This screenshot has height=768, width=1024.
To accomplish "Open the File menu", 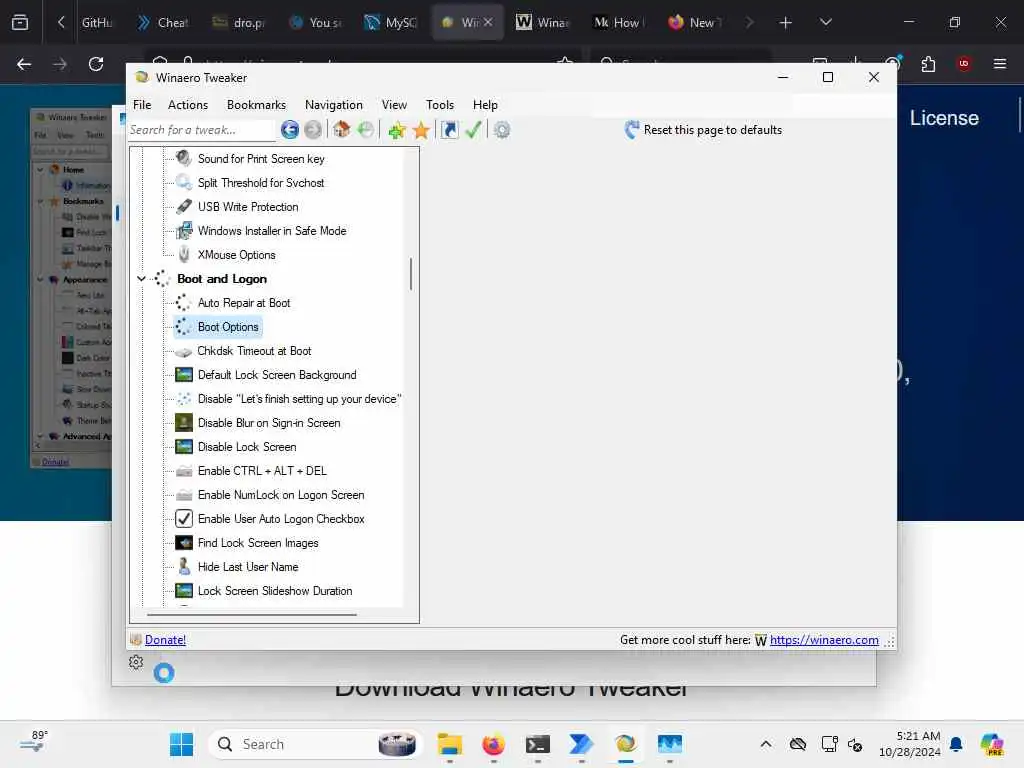I will tap(142, 104).
